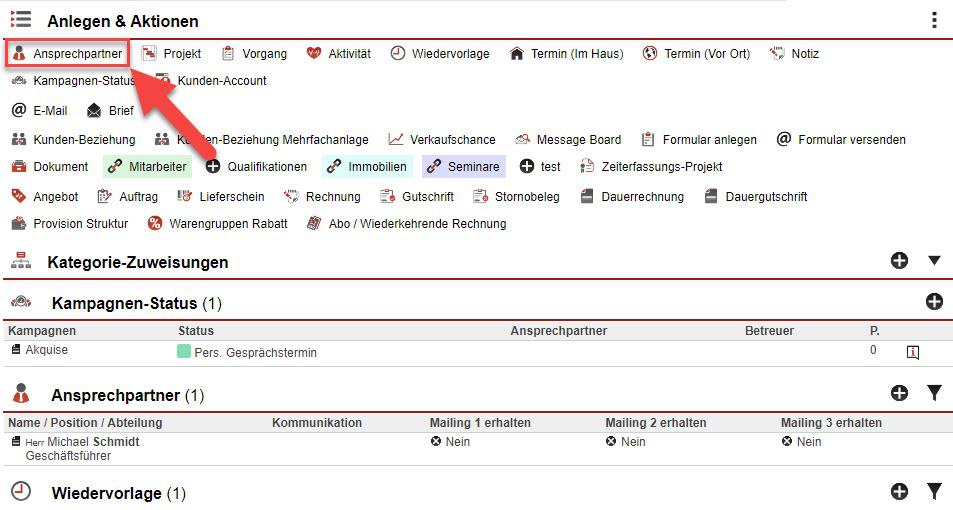Image resolution: width=953 pixels, height=510 pixels.
Task: Toggle Mailing 1 erhalten Nein status
Action: click(450, 442)
